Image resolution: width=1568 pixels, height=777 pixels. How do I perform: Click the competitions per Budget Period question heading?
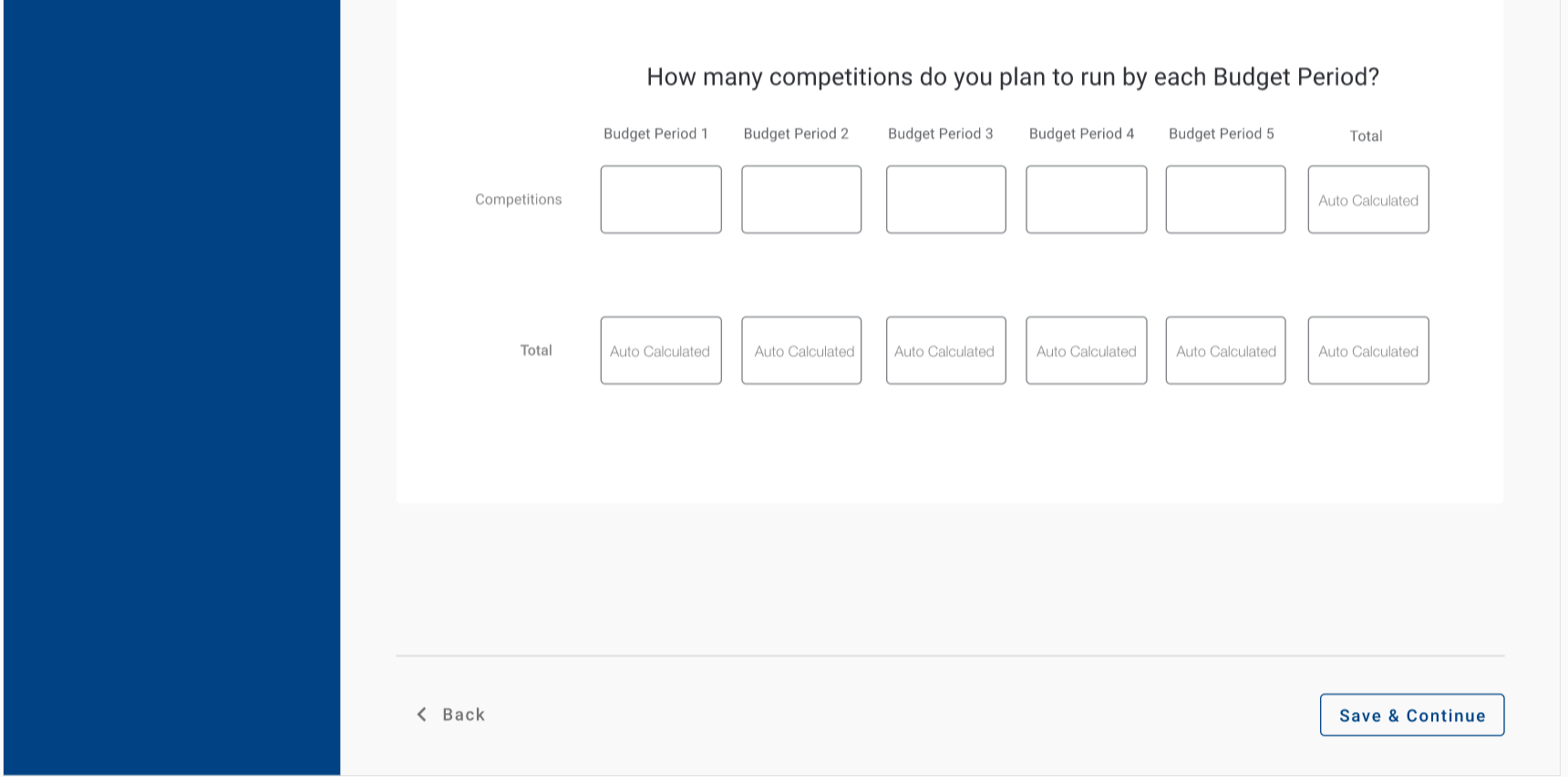(1012, 78)
